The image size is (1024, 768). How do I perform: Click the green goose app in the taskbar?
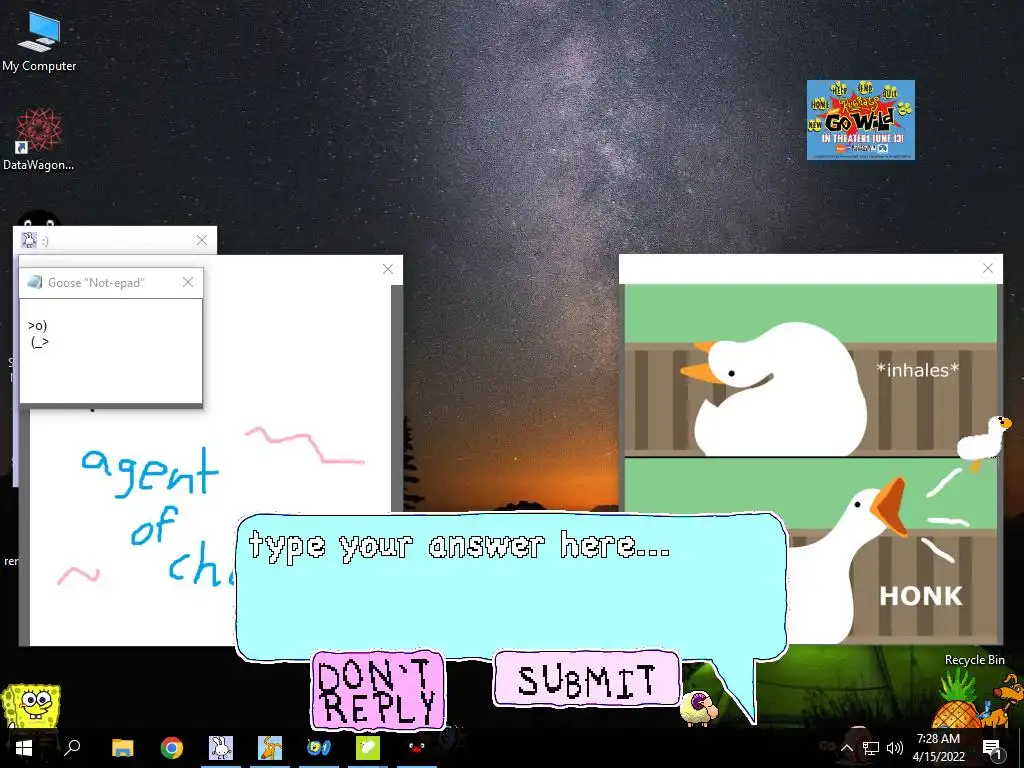tap(368, 748)
